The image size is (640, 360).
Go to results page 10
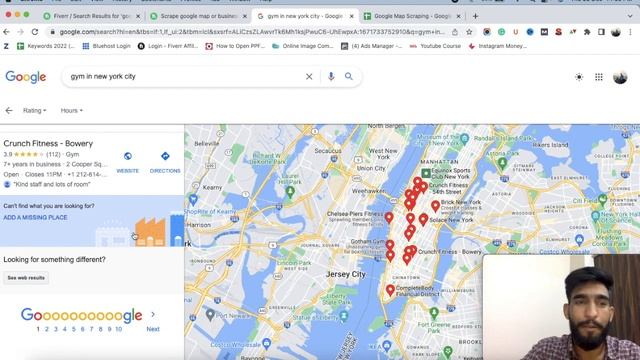(118, 329)
